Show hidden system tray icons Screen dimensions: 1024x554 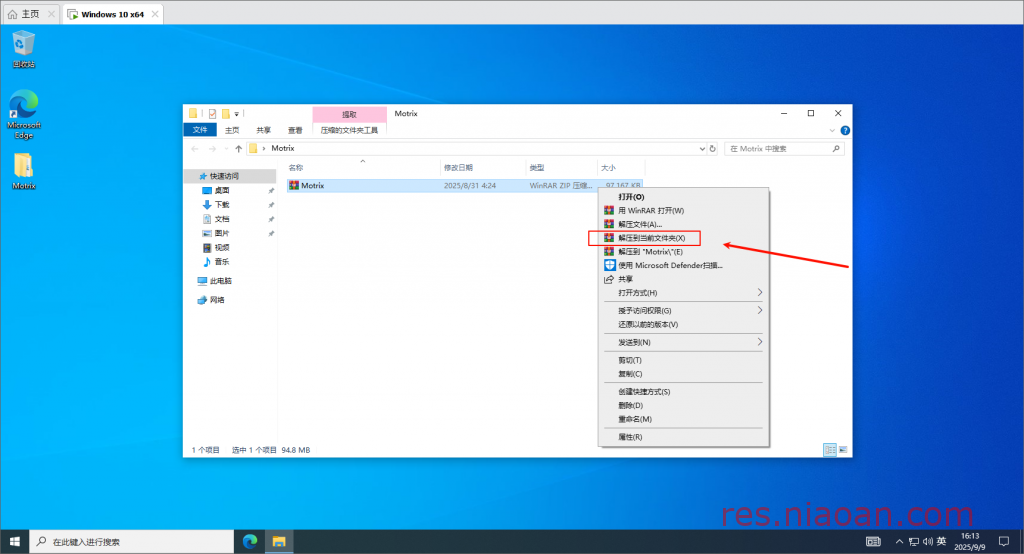[x=899, y=542]
